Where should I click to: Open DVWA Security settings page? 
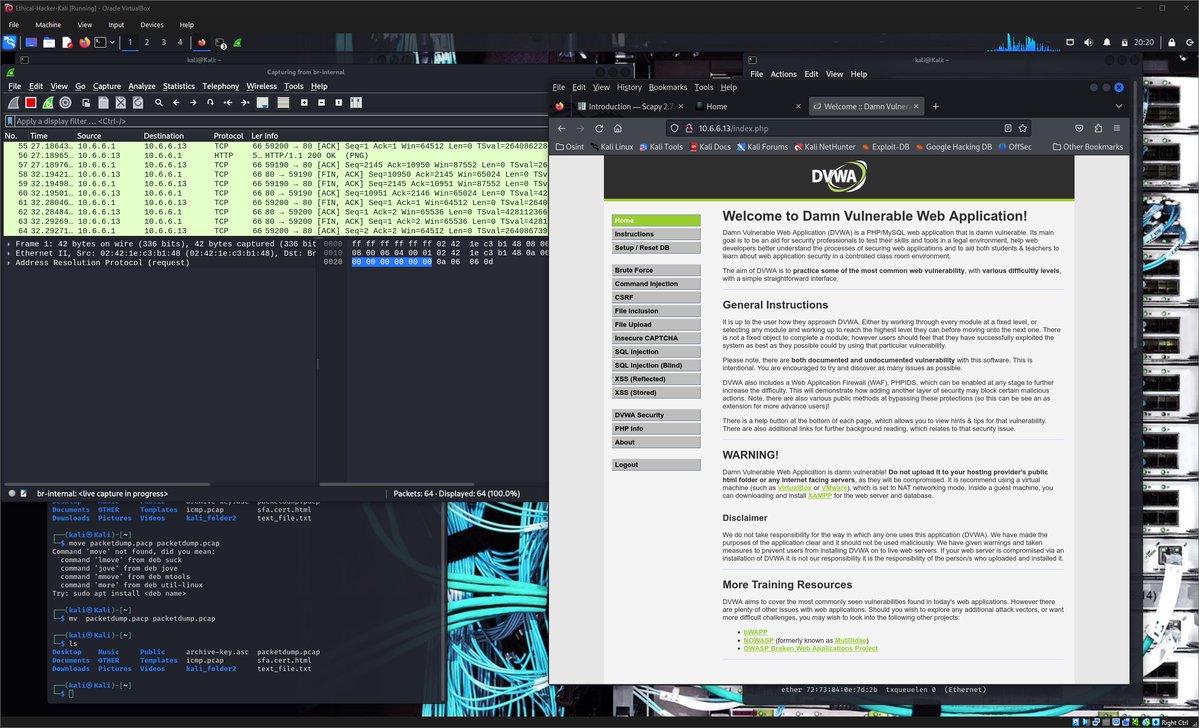point(656,415)
